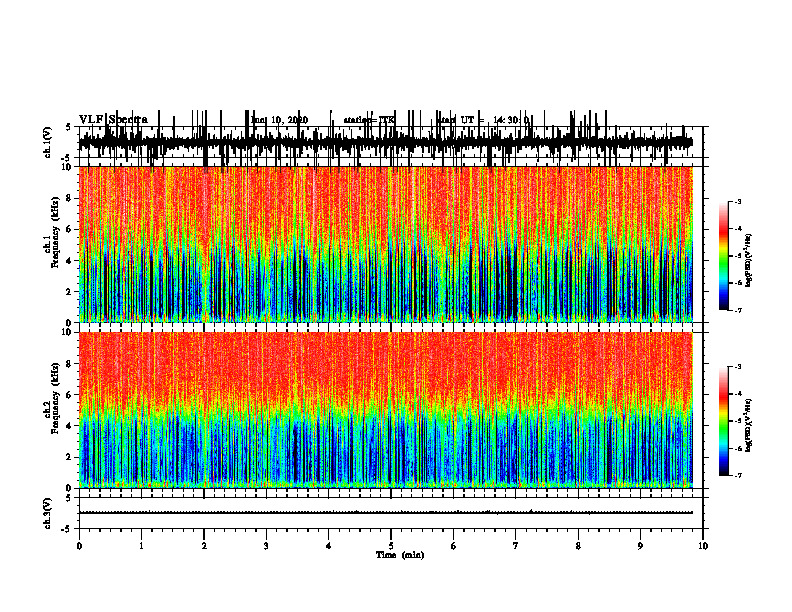The height and width of the screenshot is (612, 792).
Task: Click the "1" tick on the time axis
Action: [x=141, y=546]
